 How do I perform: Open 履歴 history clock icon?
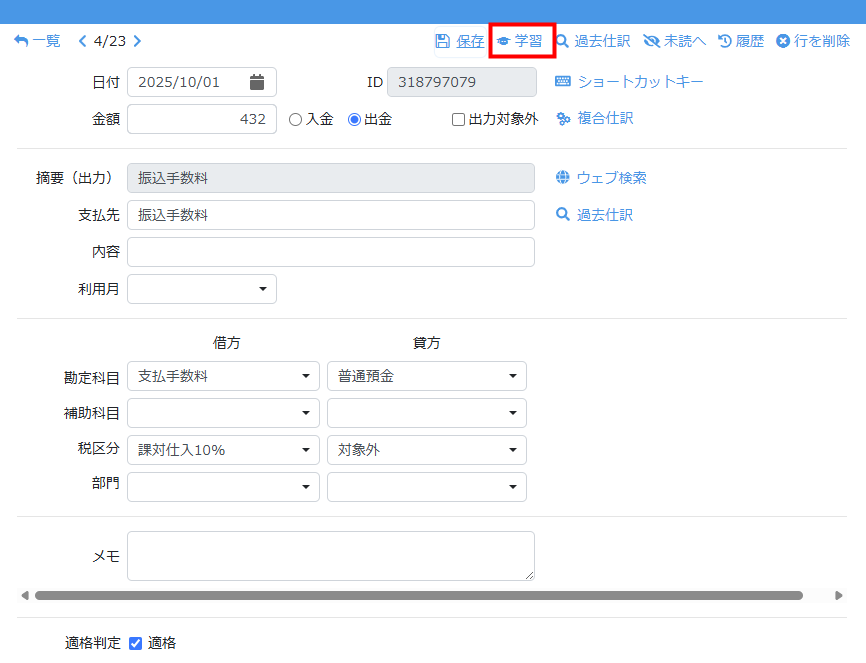[725, 41]
